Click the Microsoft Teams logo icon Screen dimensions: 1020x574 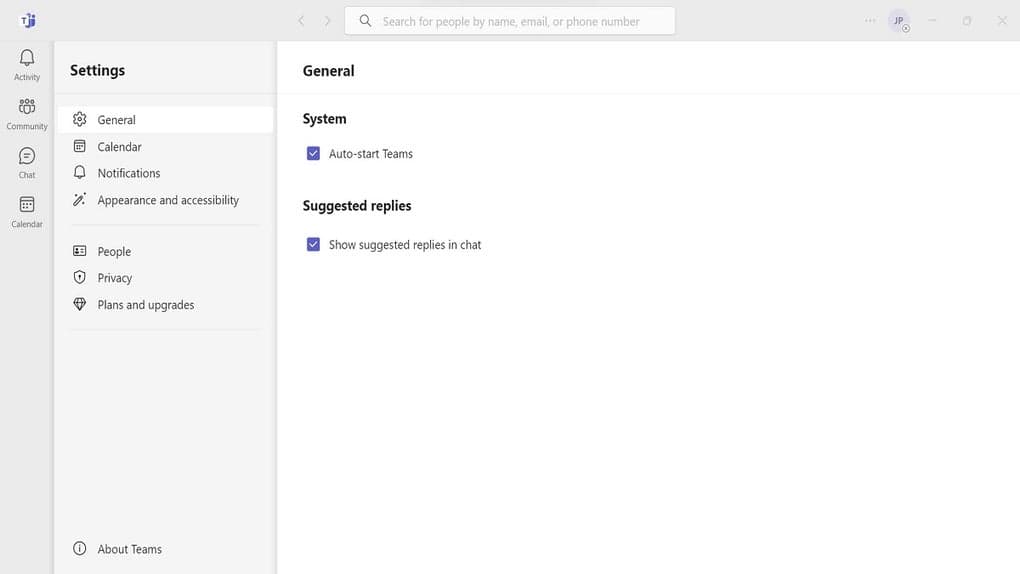click(28, 20)
